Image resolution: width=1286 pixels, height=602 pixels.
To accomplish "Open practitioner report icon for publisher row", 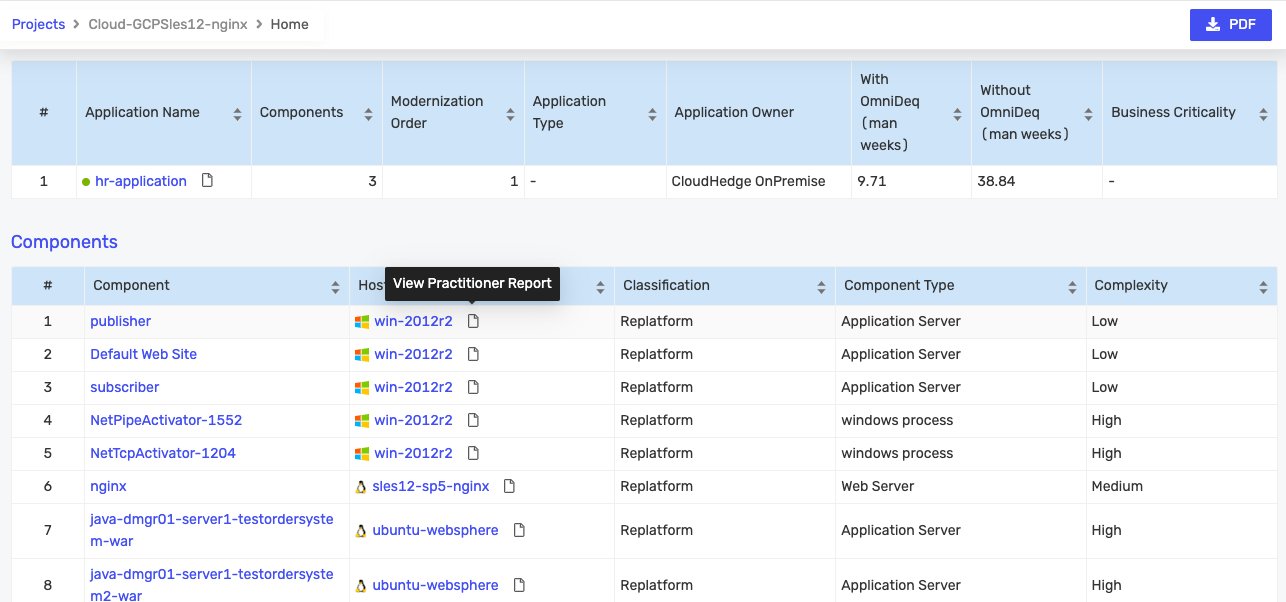I will point(474,321).
